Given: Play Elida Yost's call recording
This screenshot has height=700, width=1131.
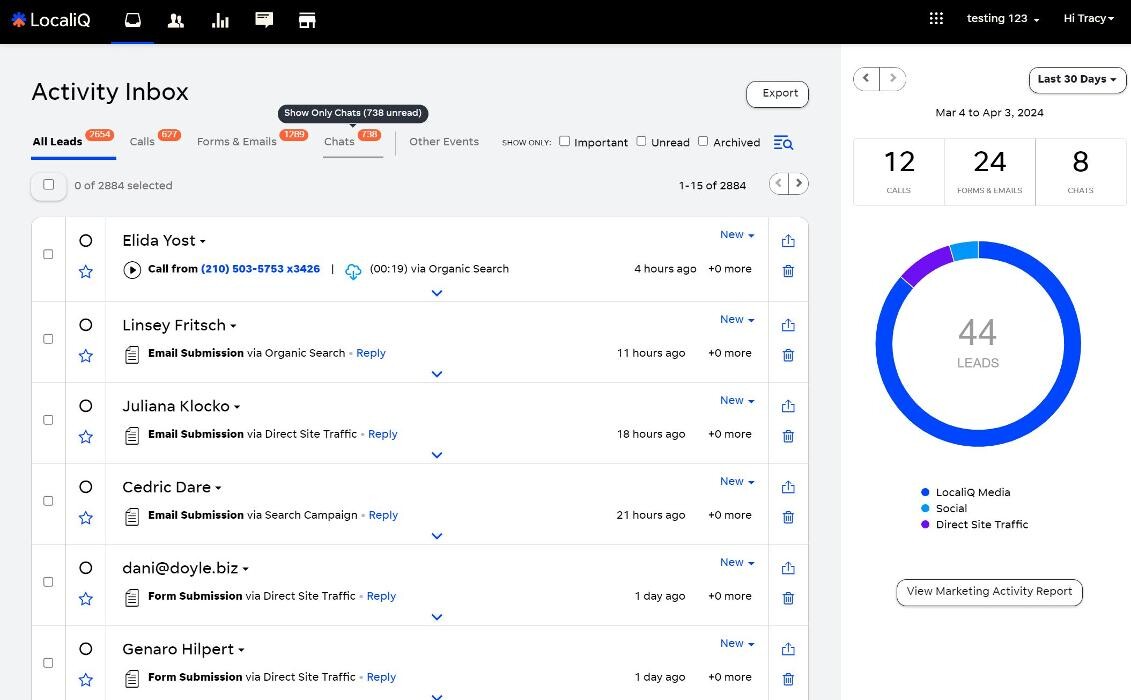Looking at the screenshot, I should coord(132,270).
